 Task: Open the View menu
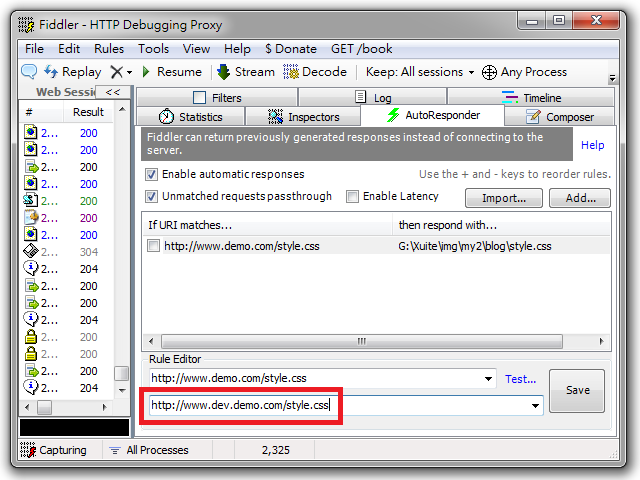(x=196, y=49)
